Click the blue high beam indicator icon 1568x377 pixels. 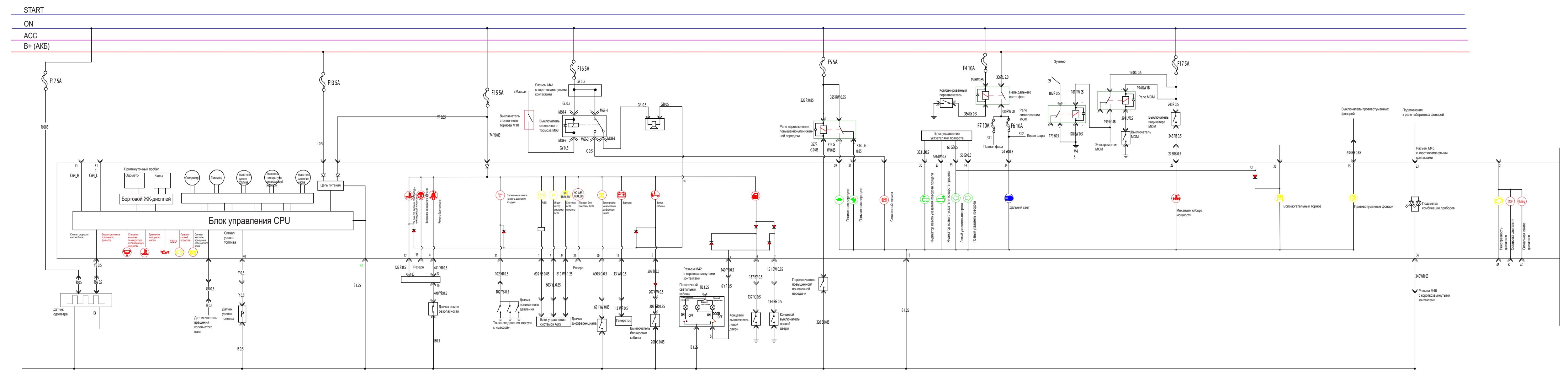click(x=1009, y=199)
